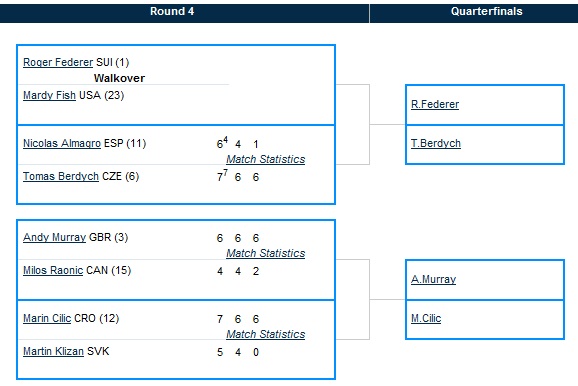
Task: Click M.Cilic in Quarterfinals box
Action: click(x=426, y=318)
